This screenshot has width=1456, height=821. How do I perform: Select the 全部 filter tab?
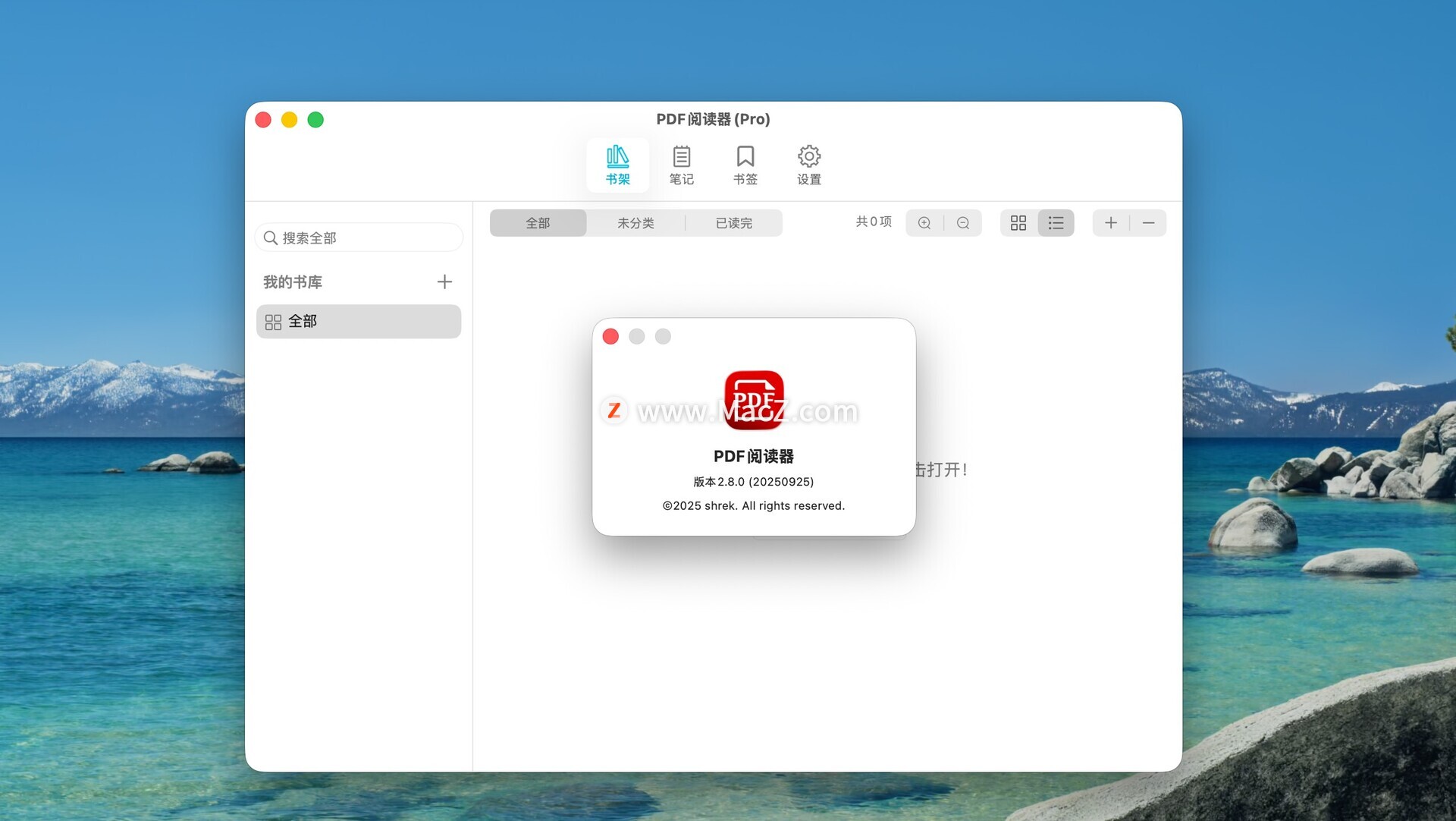click(x=538, y=223)
